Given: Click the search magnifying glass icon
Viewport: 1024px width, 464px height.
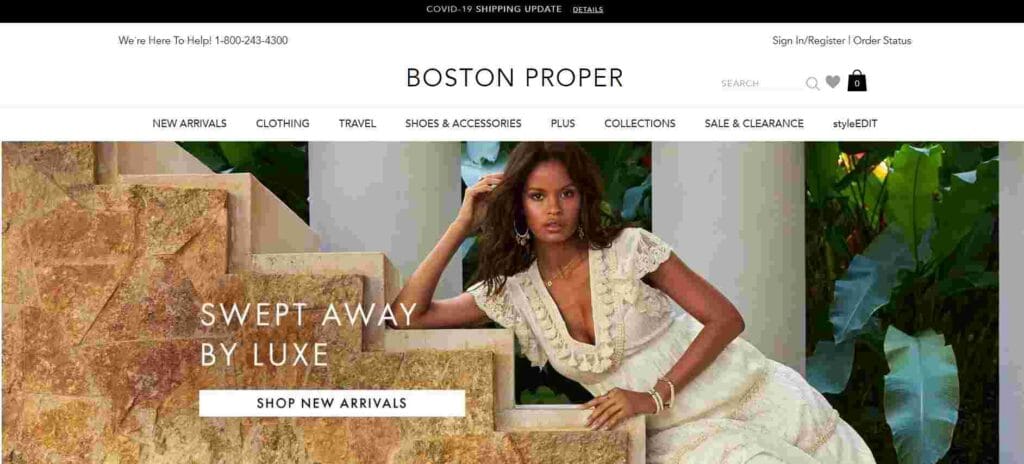Looking at the screenshot, I should pyautogui.click(x=812, y=83).
